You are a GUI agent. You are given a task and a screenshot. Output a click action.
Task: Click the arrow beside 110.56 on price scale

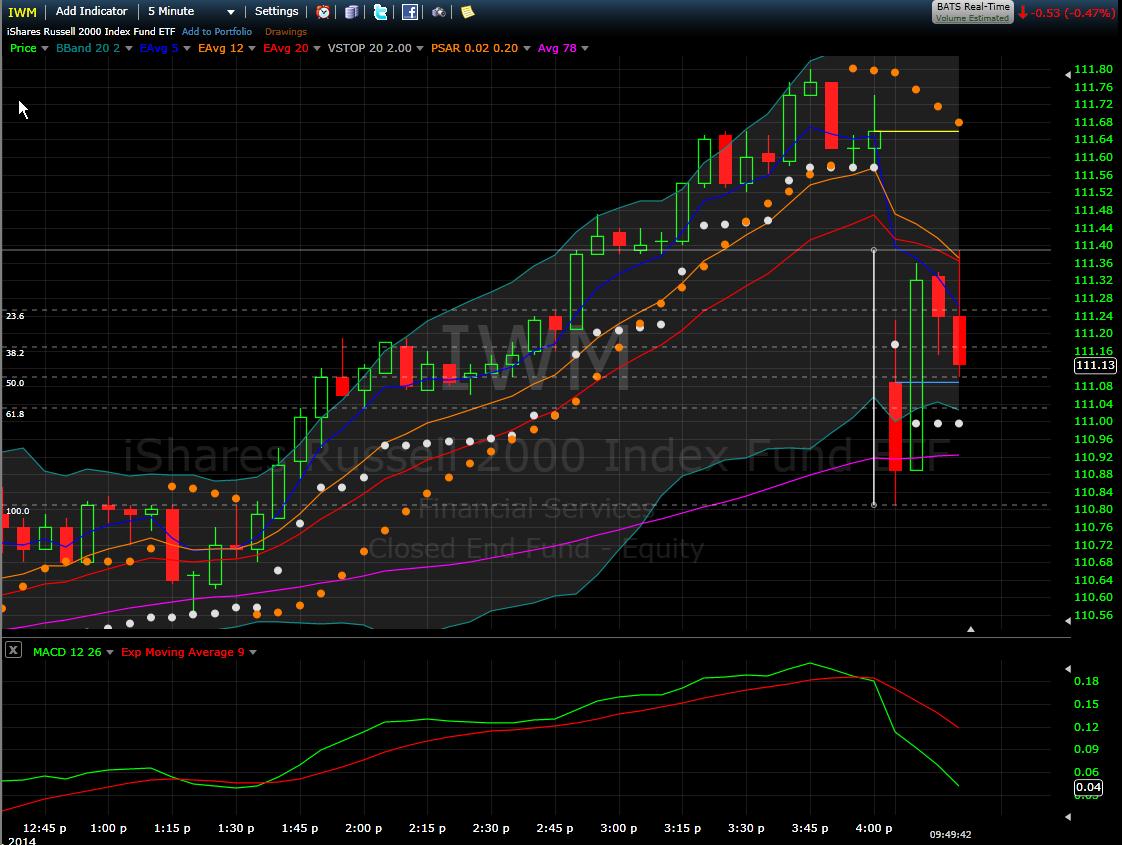(x=1068, y=620)
